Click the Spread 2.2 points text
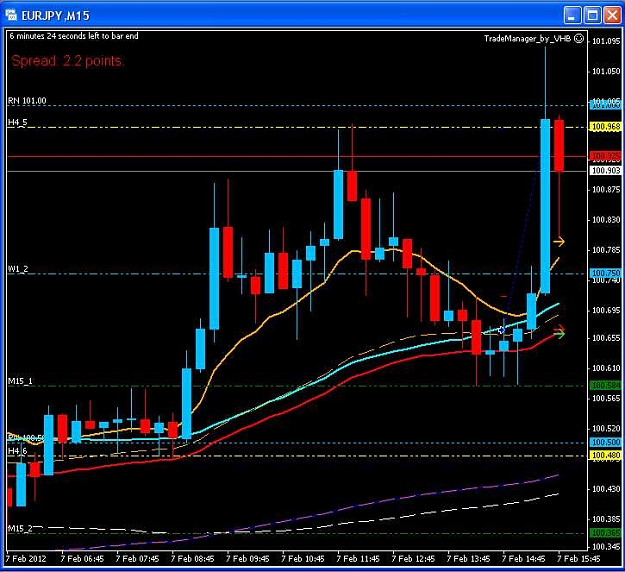 (68, 61)
